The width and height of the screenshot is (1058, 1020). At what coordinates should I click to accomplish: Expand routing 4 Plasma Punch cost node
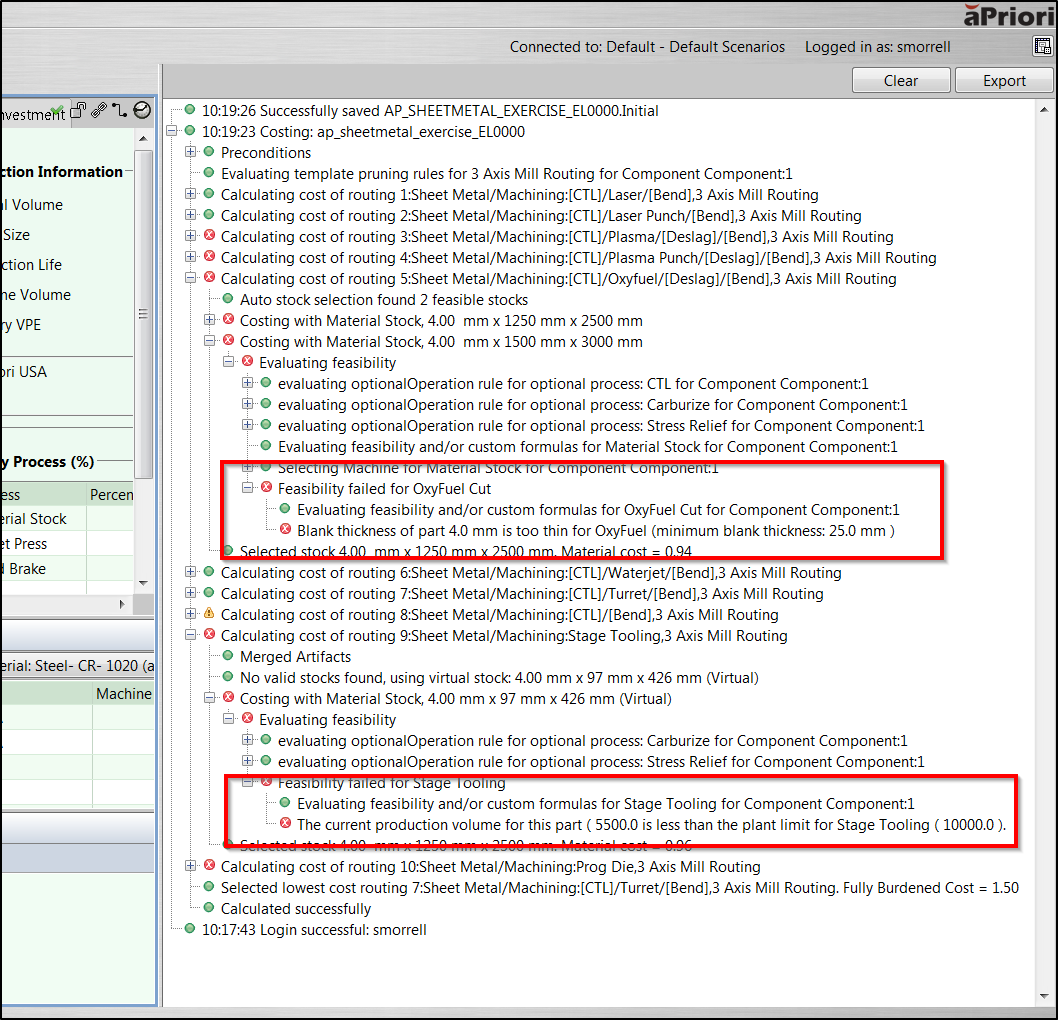191,257
